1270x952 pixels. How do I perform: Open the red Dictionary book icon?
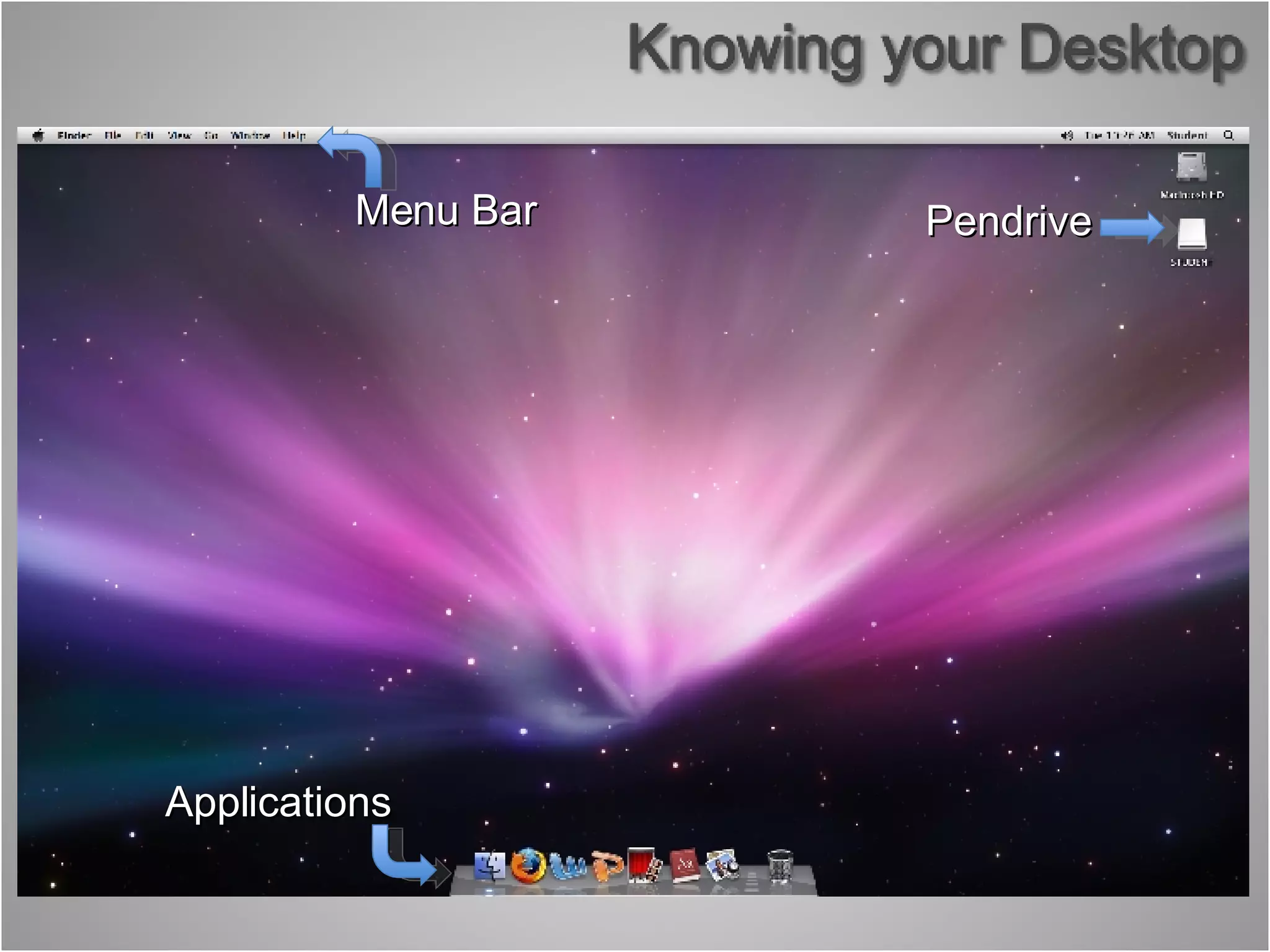(685, 865)
